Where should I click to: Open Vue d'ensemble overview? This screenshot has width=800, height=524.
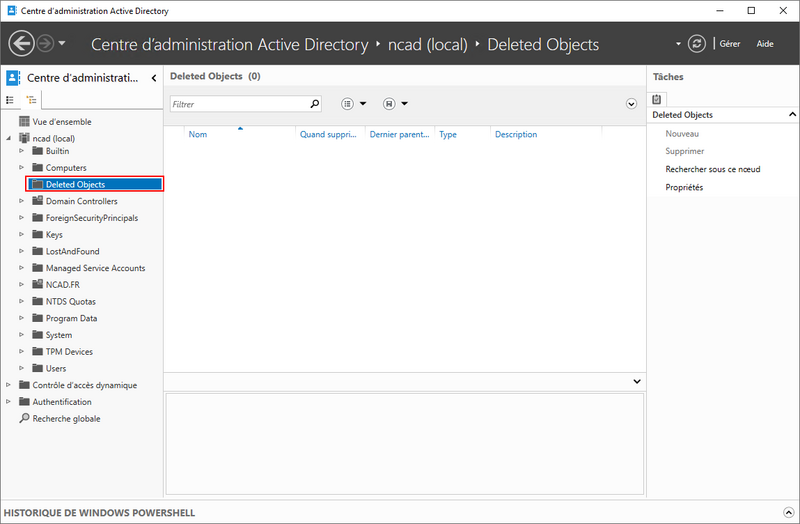coord(54,121)
